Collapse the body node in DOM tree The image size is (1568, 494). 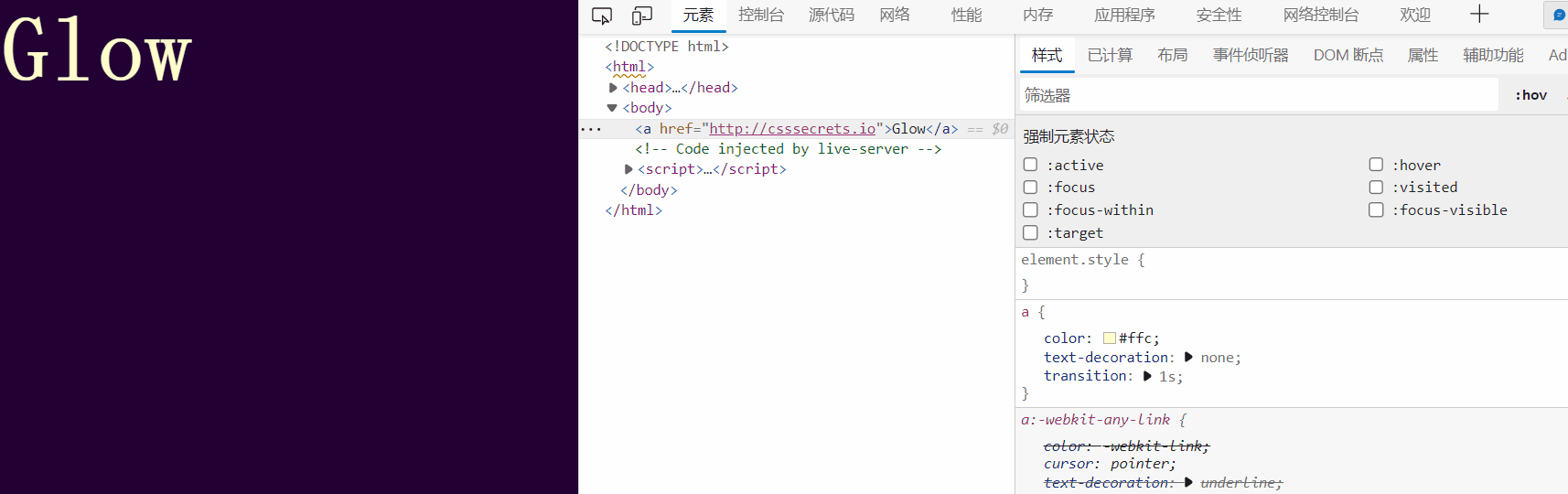612,108
